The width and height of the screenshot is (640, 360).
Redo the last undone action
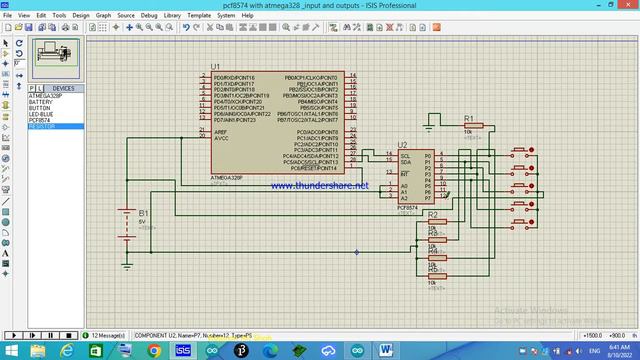click(197, 27)
